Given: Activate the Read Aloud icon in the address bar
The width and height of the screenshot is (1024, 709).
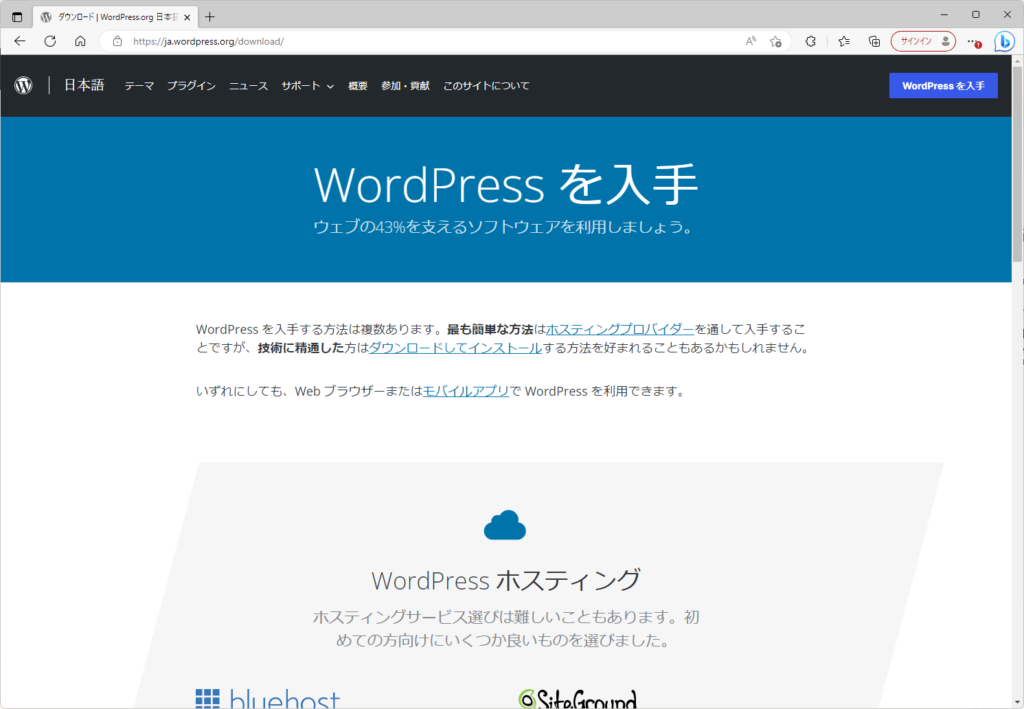Looking at the screenshot, I should (x=751, y=41).
